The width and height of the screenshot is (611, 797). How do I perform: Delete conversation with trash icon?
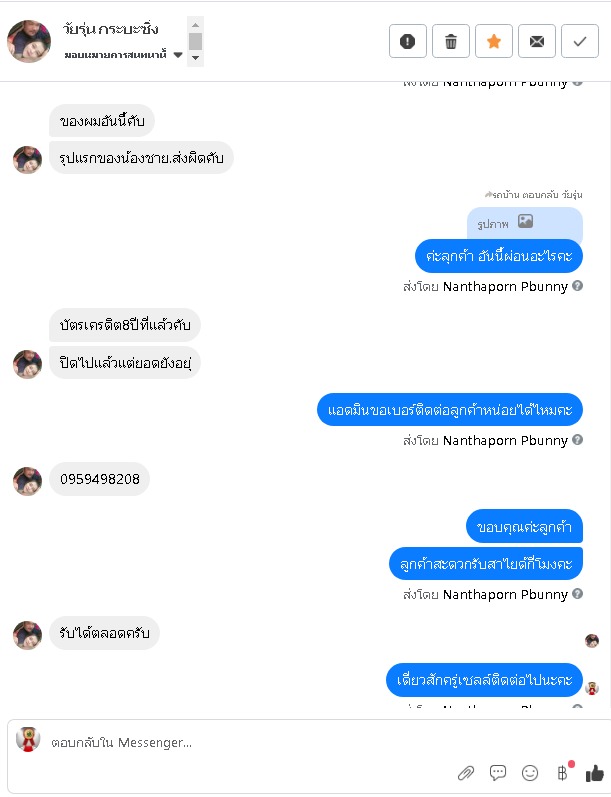click(x=451, y=41)
